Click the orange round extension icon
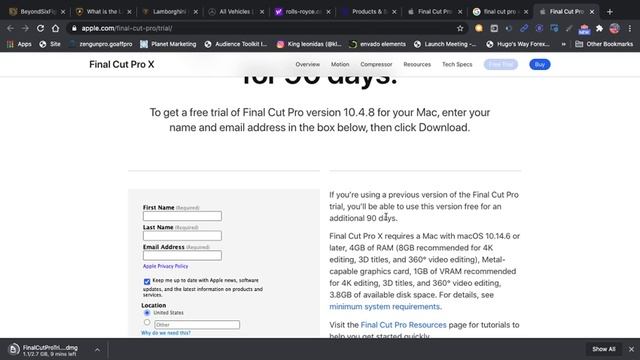Screen dimensions: 640x360 479,28
